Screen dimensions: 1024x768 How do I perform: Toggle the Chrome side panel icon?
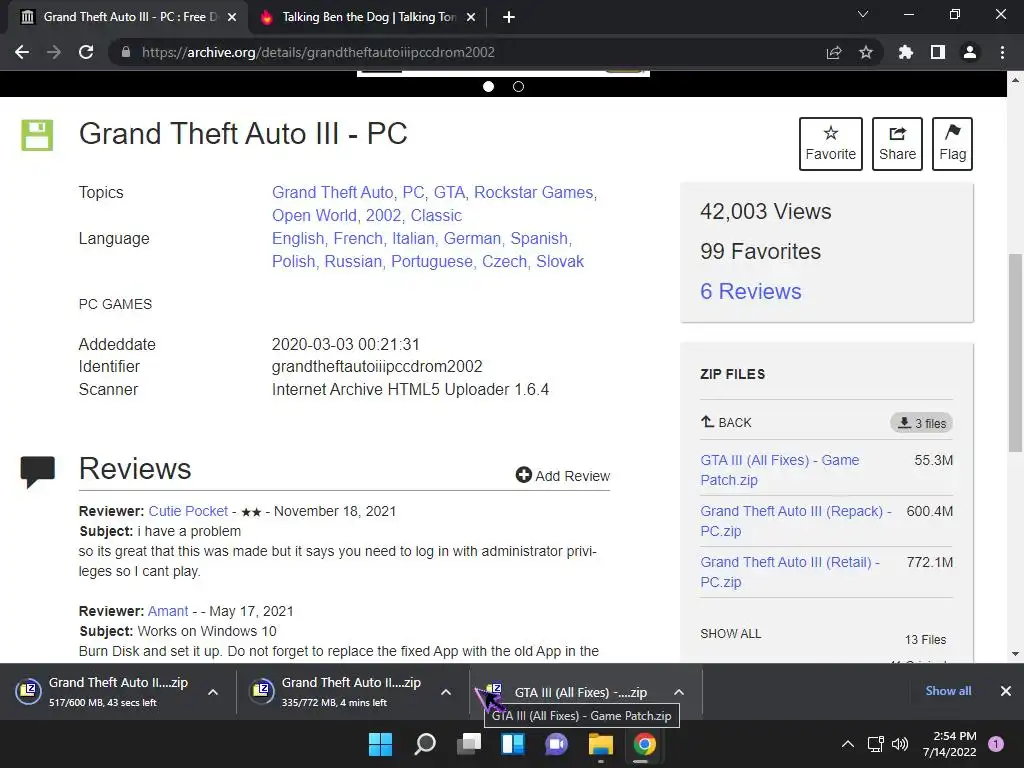pos(938,52)
